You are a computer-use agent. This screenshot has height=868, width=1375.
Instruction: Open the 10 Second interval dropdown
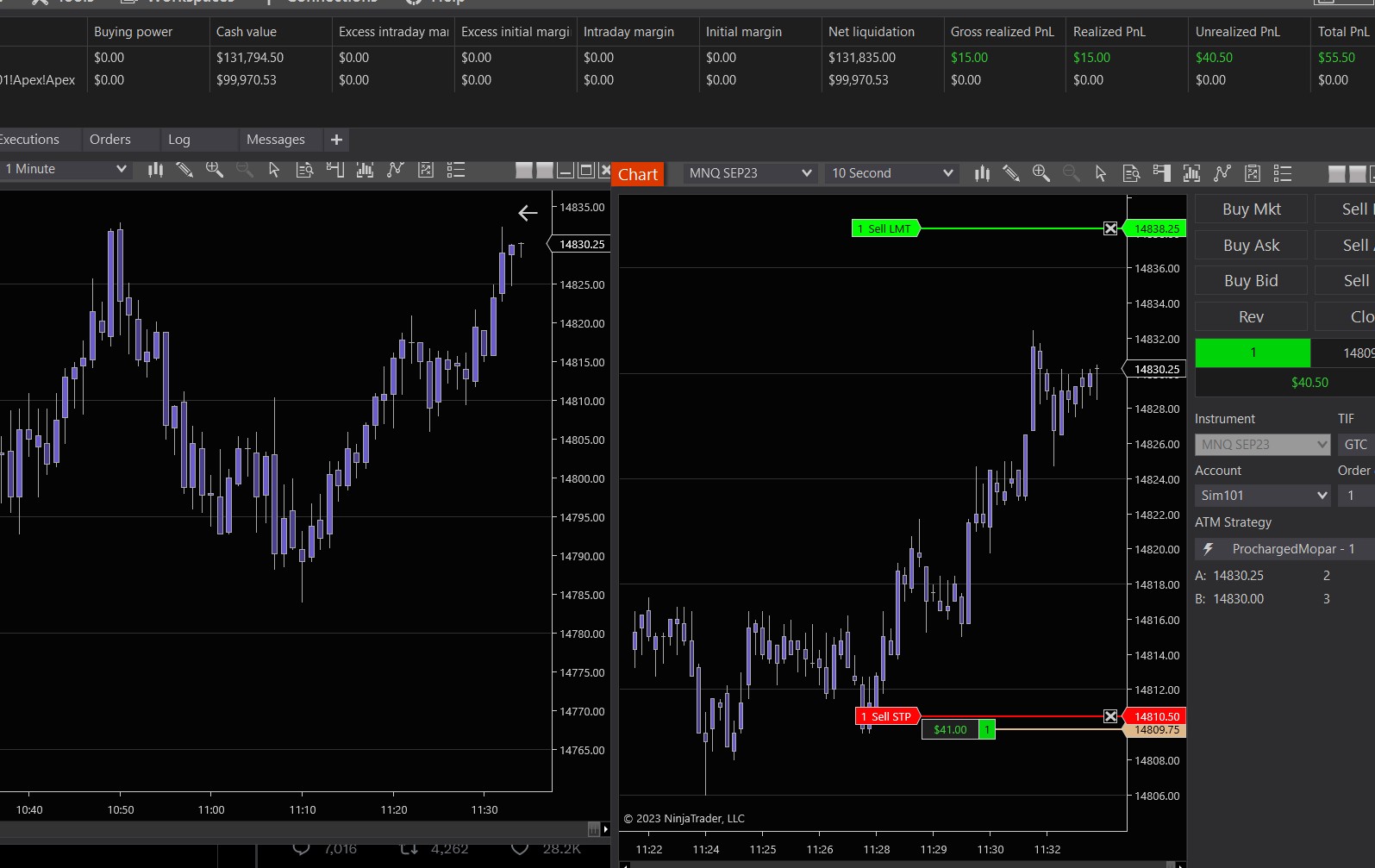[x=947, y=173]
